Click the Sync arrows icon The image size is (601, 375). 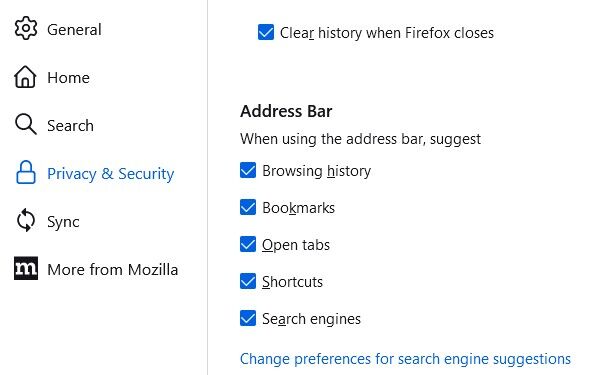pyautogui.click(x=26, y=220)
